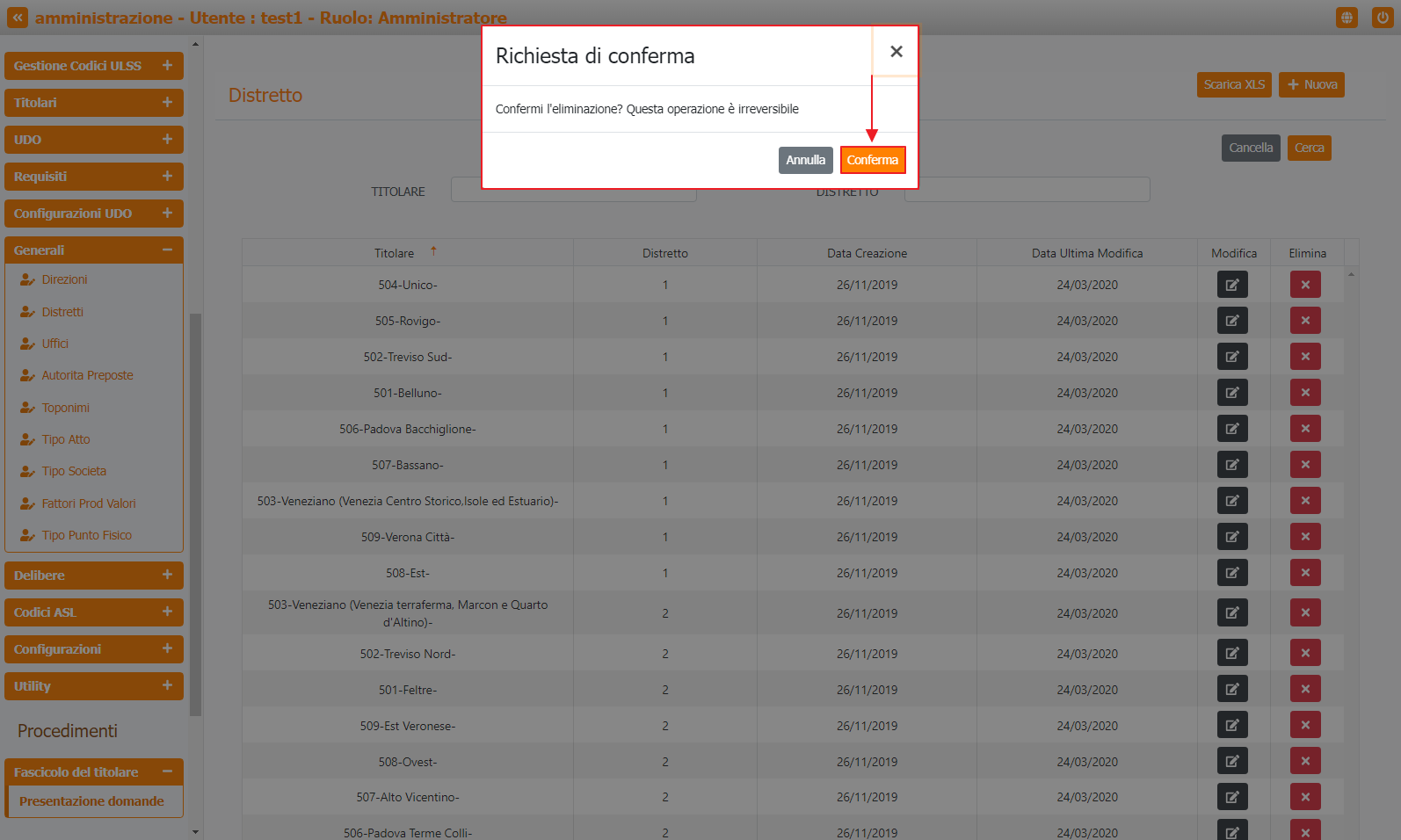Expand Configurazioni UDO section
Viewport: 1401px width, 840px height.
pos(94,214)
